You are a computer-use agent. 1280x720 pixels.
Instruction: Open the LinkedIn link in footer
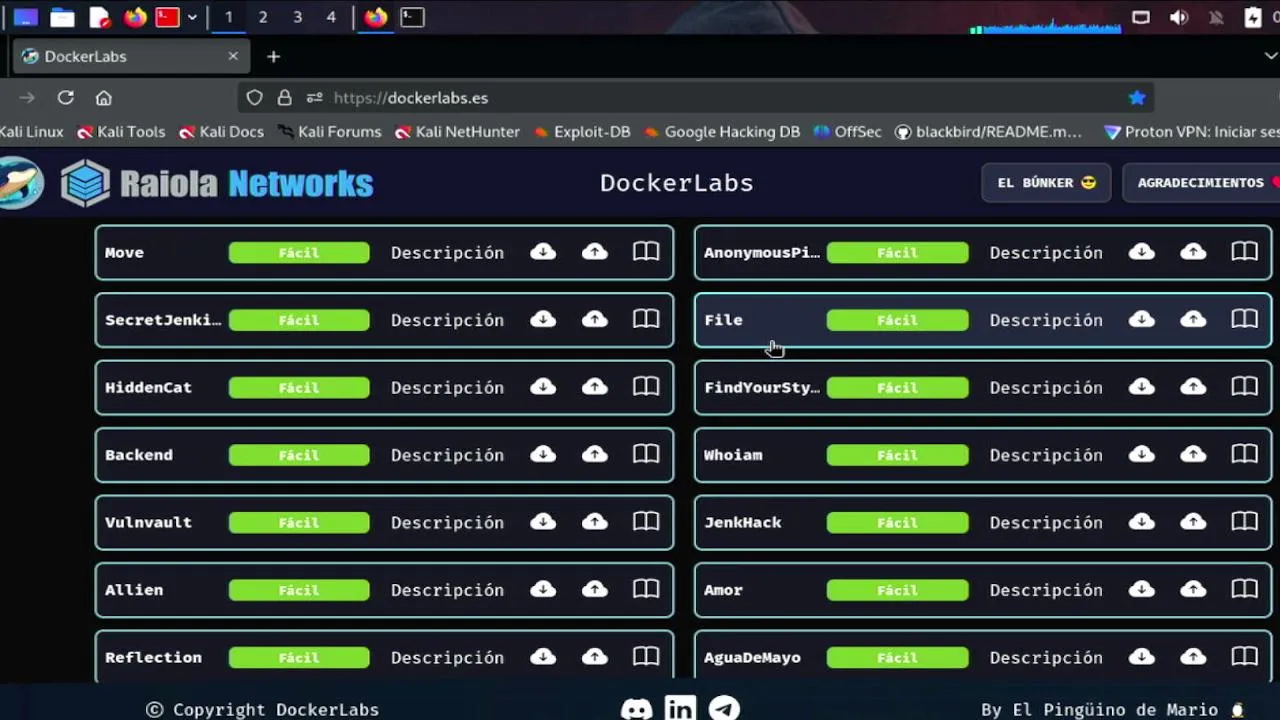(680, 709)
